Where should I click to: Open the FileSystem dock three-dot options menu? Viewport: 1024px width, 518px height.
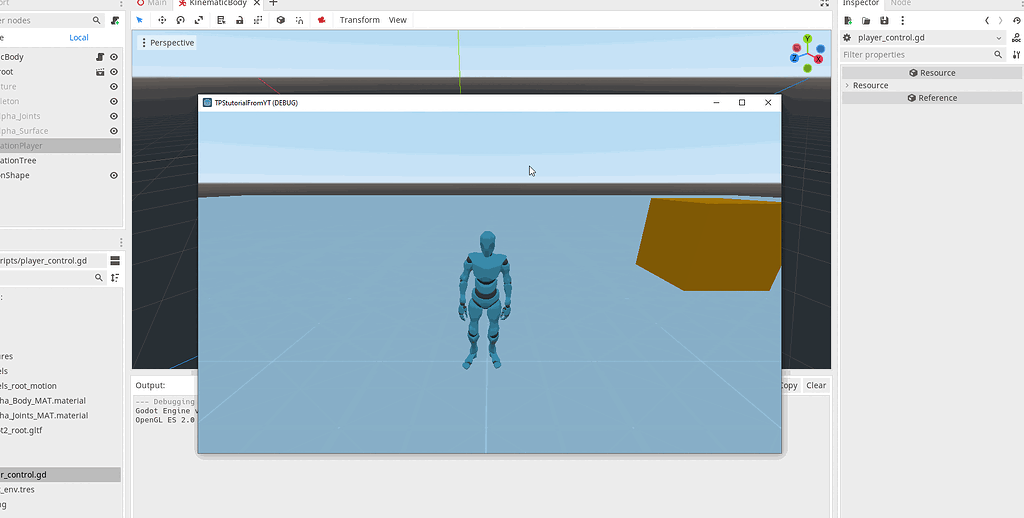click(122, 243)
